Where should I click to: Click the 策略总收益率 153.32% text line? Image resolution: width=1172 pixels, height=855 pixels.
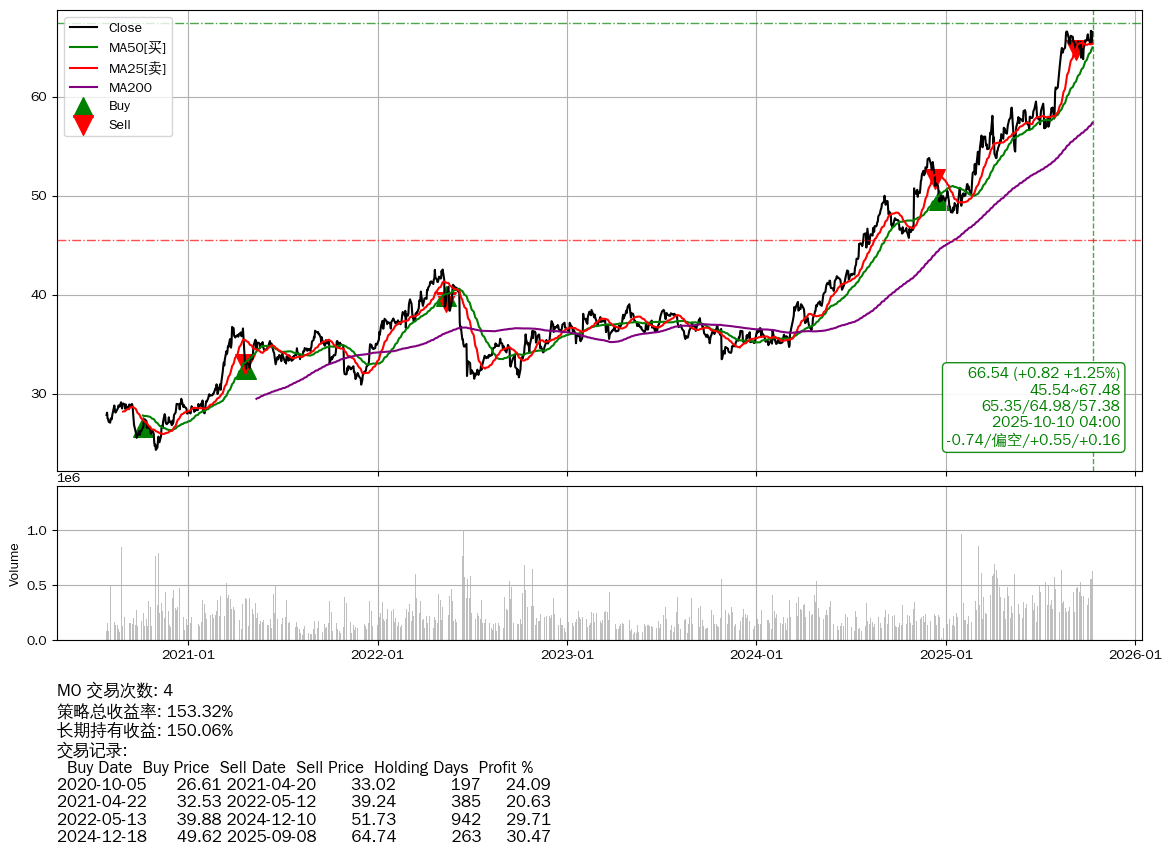click(145, 711)
